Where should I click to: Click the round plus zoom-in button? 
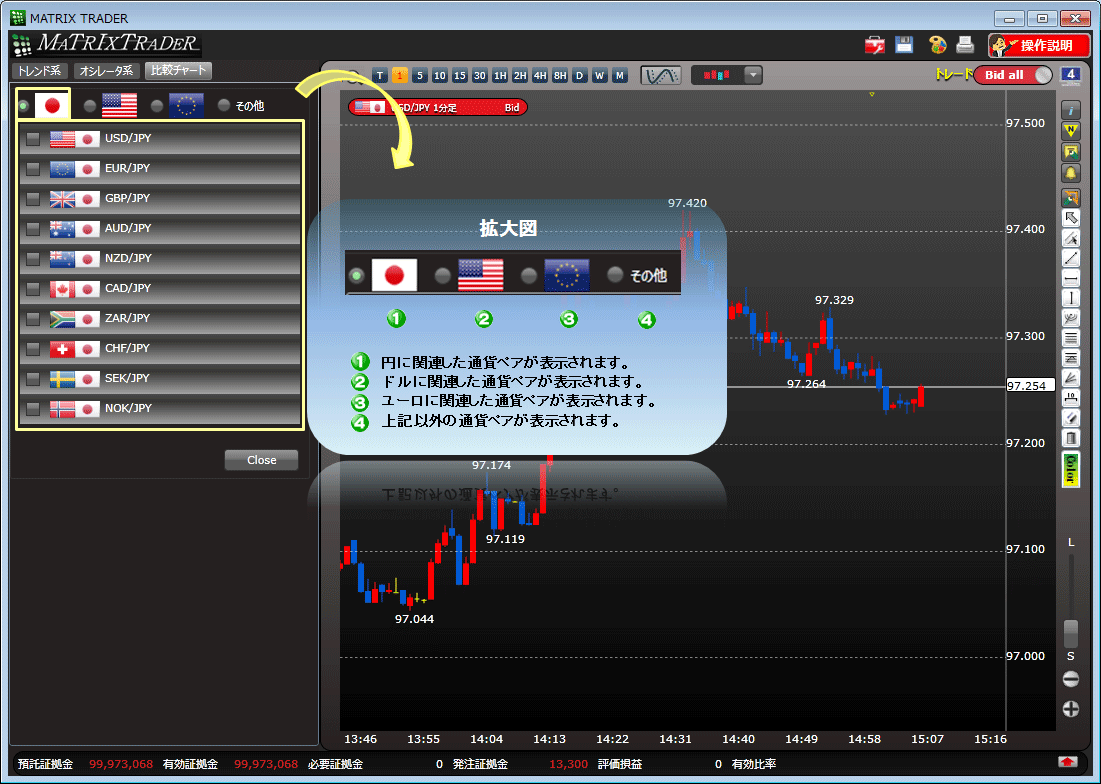(x=1070, y=709)
